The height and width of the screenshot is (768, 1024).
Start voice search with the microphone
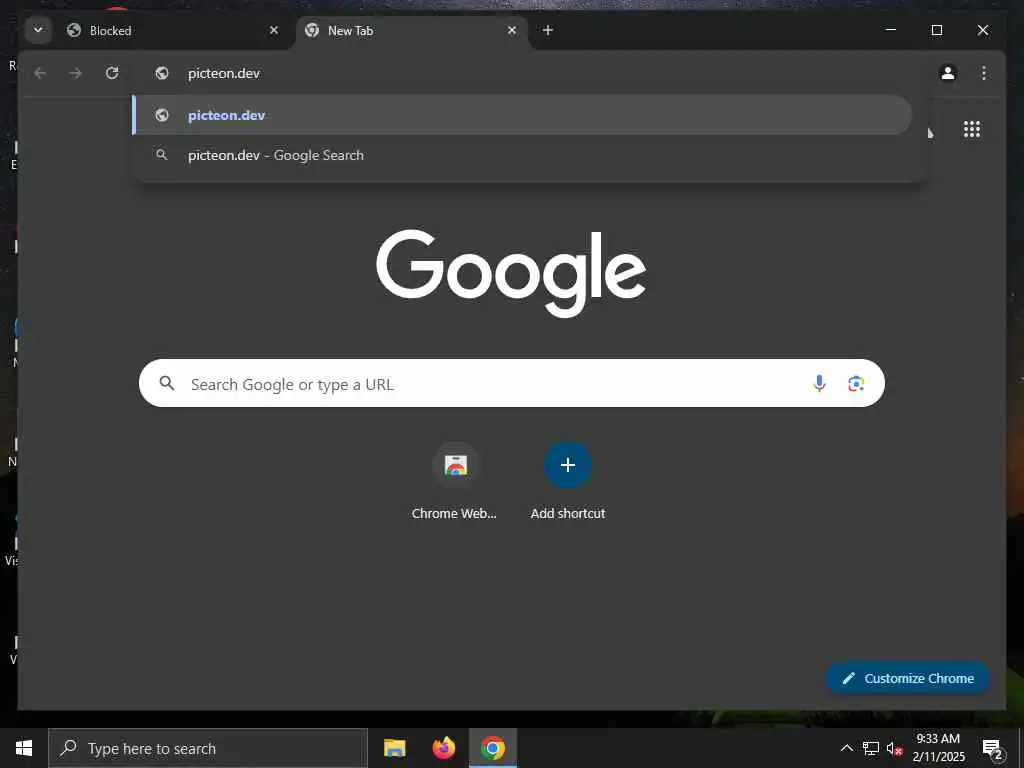tap(819, 383)
